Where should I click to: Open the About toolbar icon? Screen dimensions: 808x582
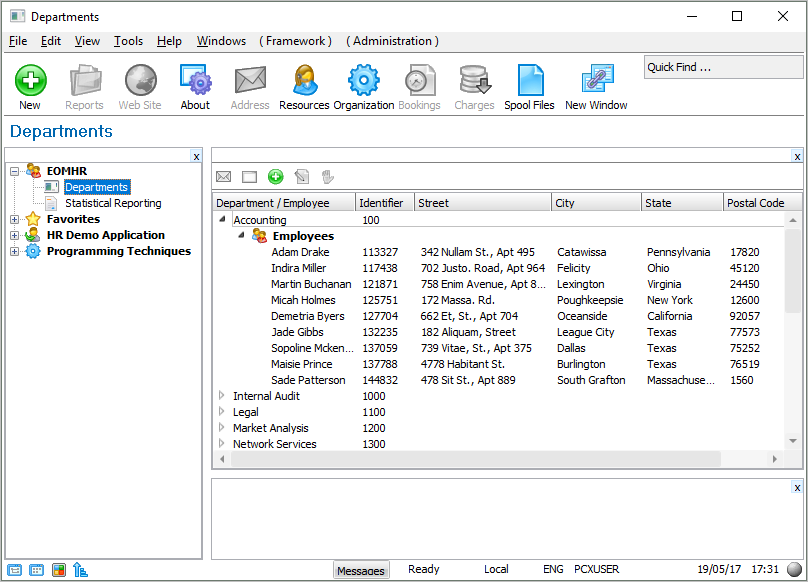pos(195,80)
